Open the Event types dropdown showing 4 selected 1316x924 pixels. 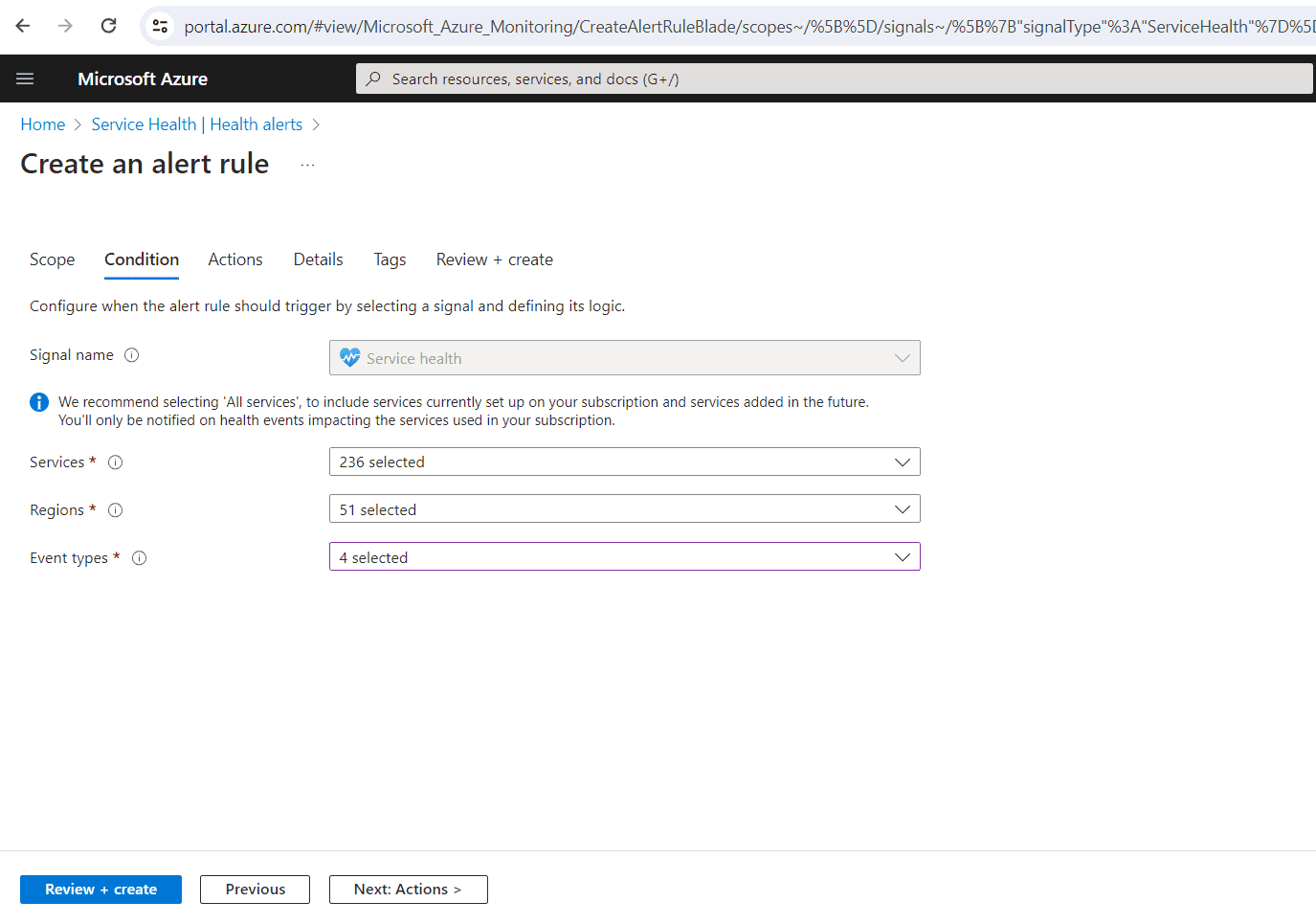[x=625, y=557]
